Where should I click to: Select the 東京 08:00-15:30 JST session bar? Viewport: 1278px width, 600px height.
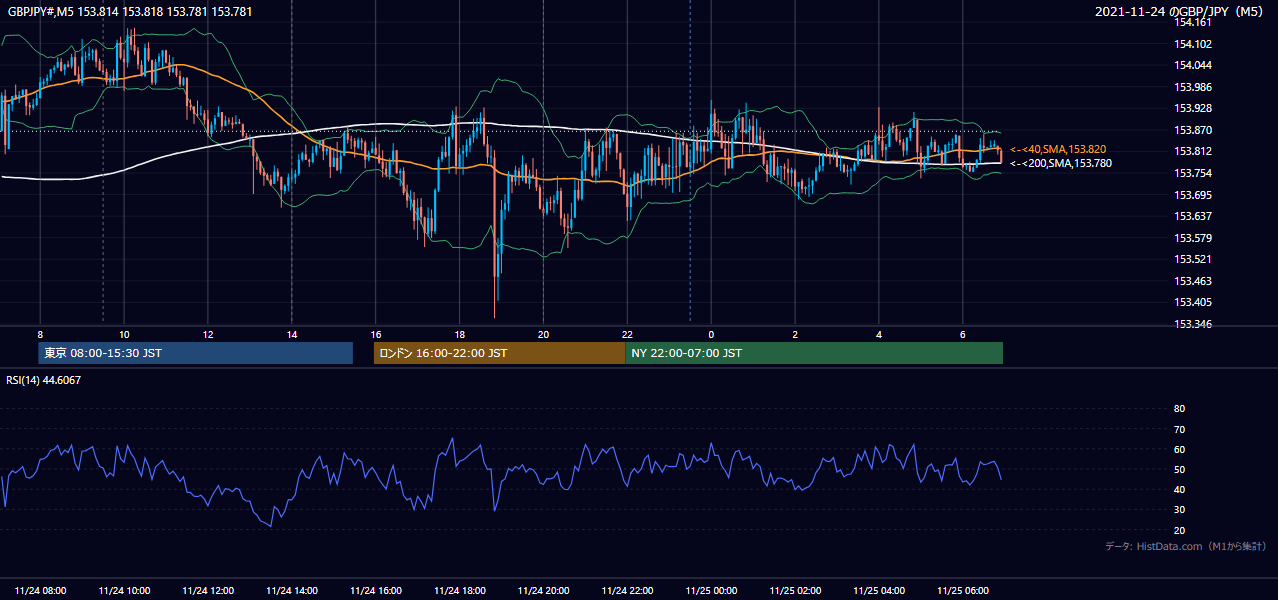click(x=196, y=353)
